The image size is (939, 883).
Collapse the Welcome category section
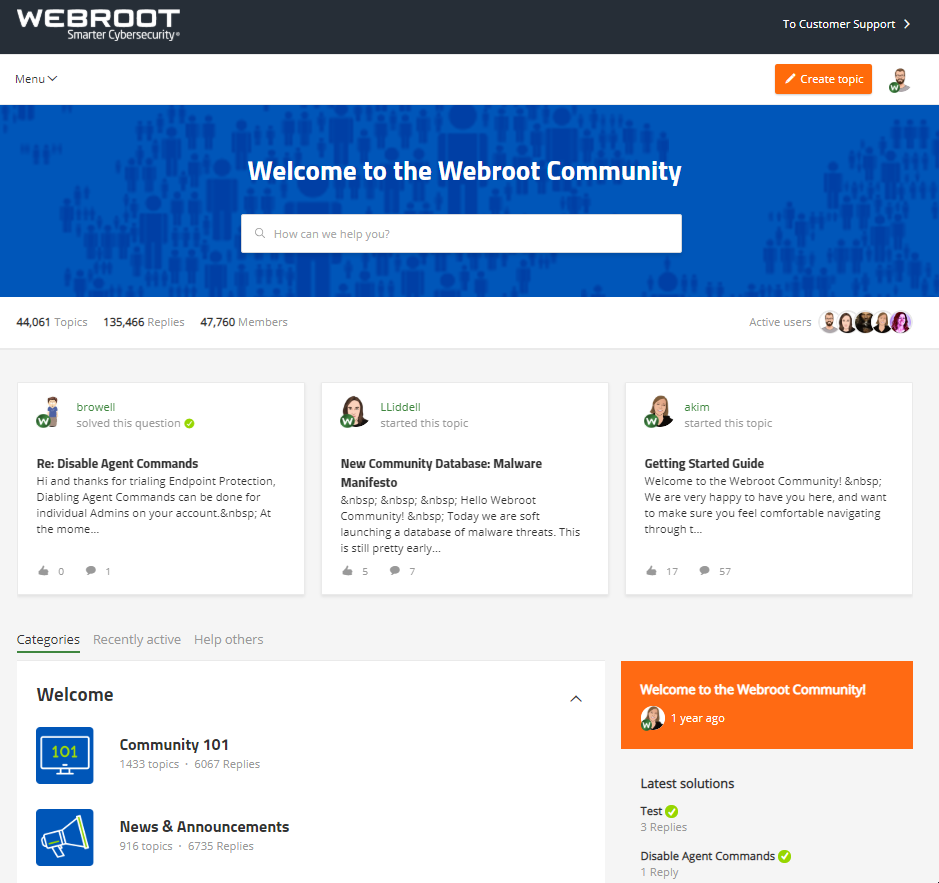coord(576,698)
